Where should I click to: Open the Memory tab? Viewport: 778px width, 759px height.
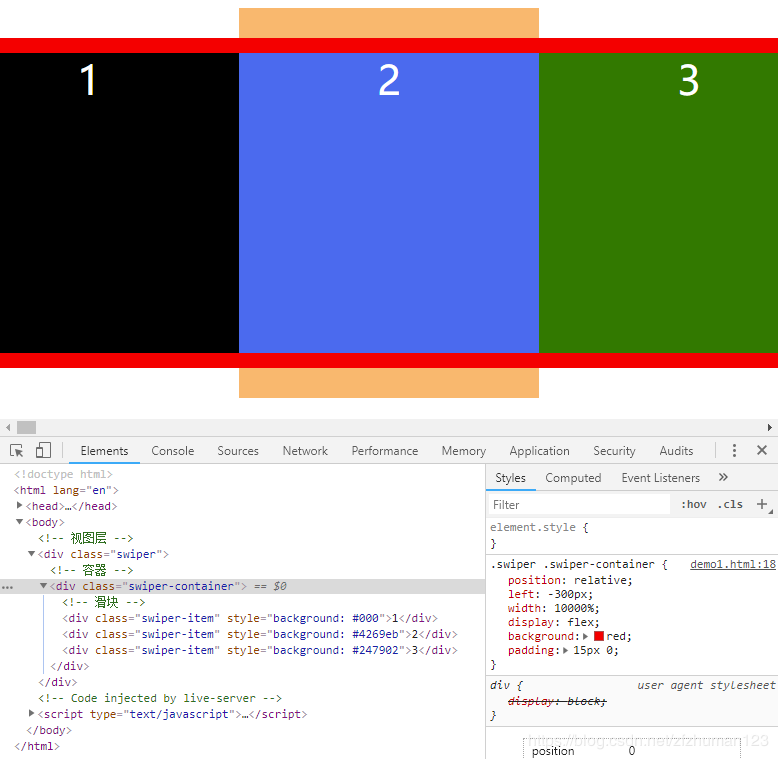click(x=463, y=450)
